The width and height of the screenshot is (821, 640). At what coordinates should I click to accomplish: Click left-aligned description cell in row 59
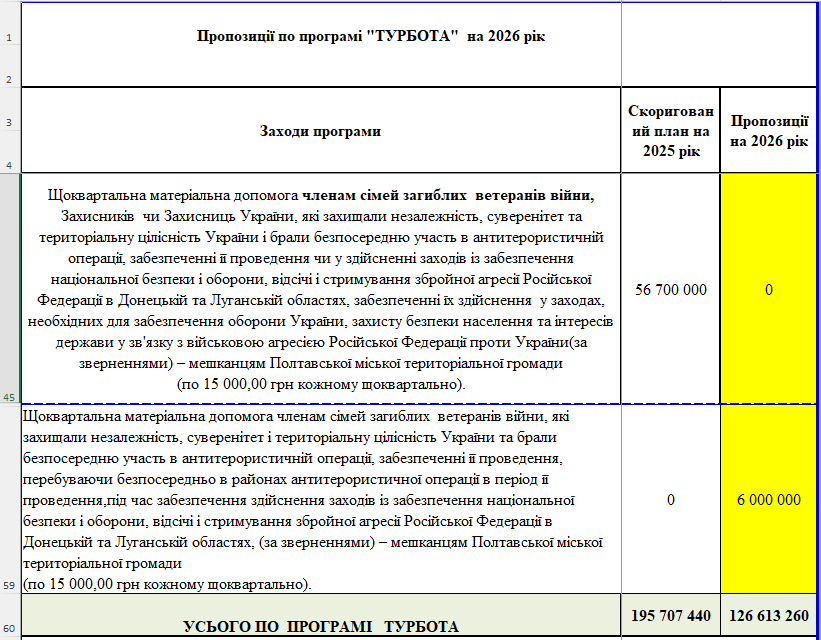pos(320,499)
